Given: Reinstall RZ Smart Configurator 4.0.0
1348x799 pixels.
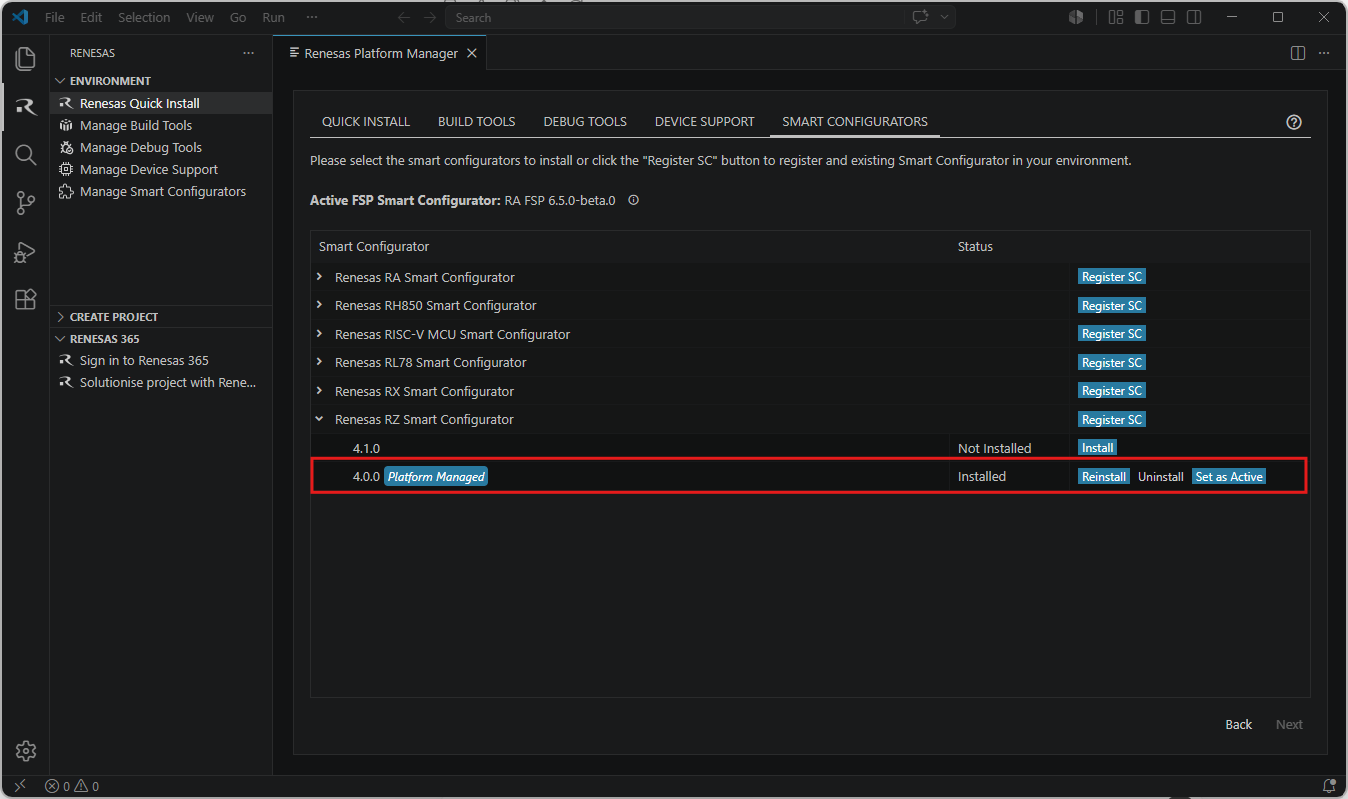Looking at the screenshot, I should pos(1104,477).
